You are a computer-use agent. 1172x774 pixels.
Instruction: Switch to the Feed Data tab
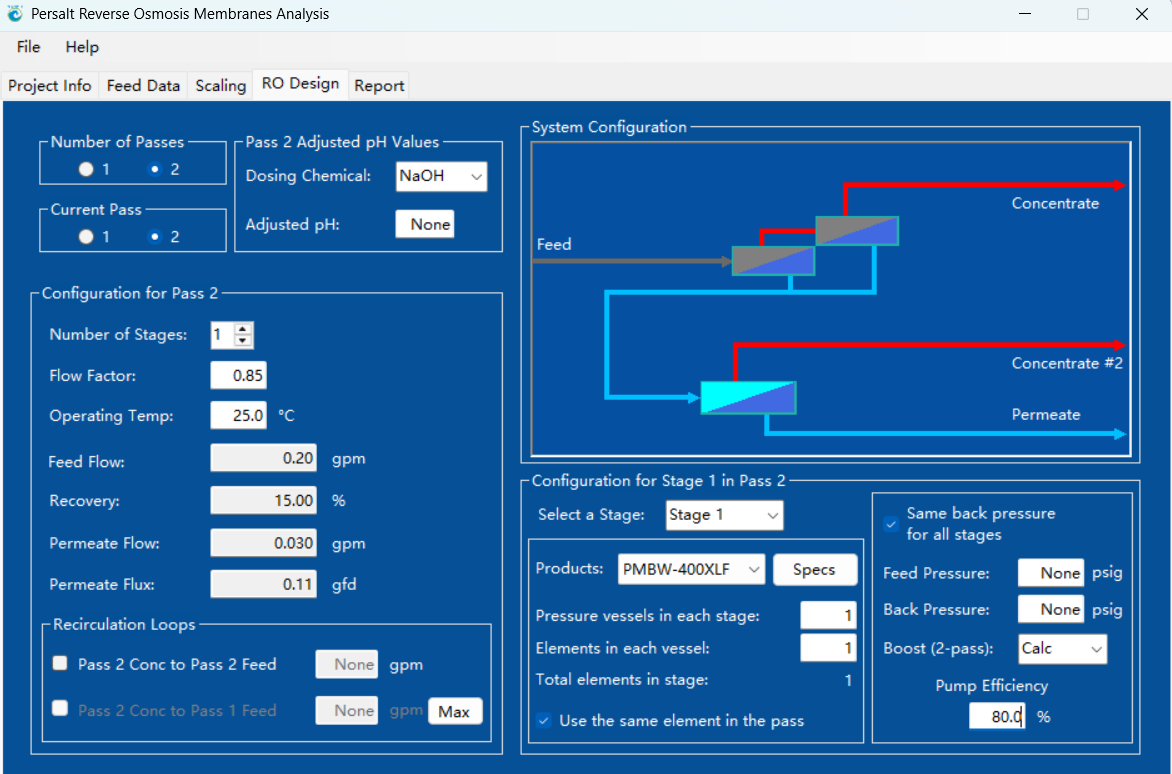[x=144, y=85]
